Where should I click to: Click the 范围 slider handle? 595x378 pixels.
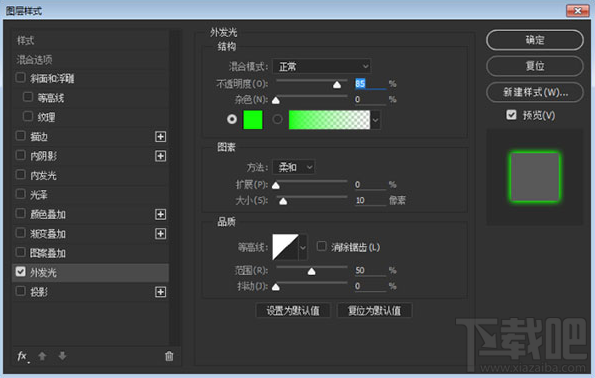coord(312,271)
